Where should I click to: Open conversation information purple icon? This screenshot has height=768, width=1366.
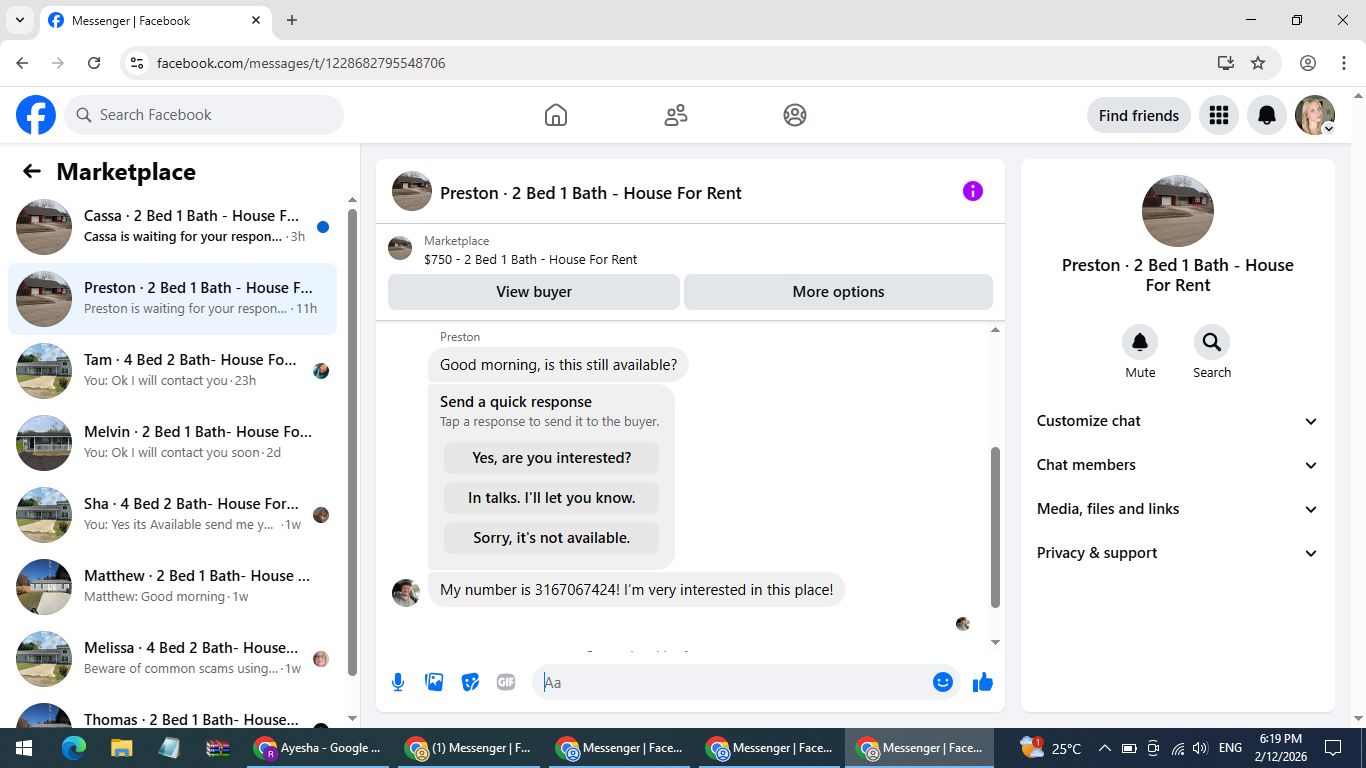coord(973,192)
